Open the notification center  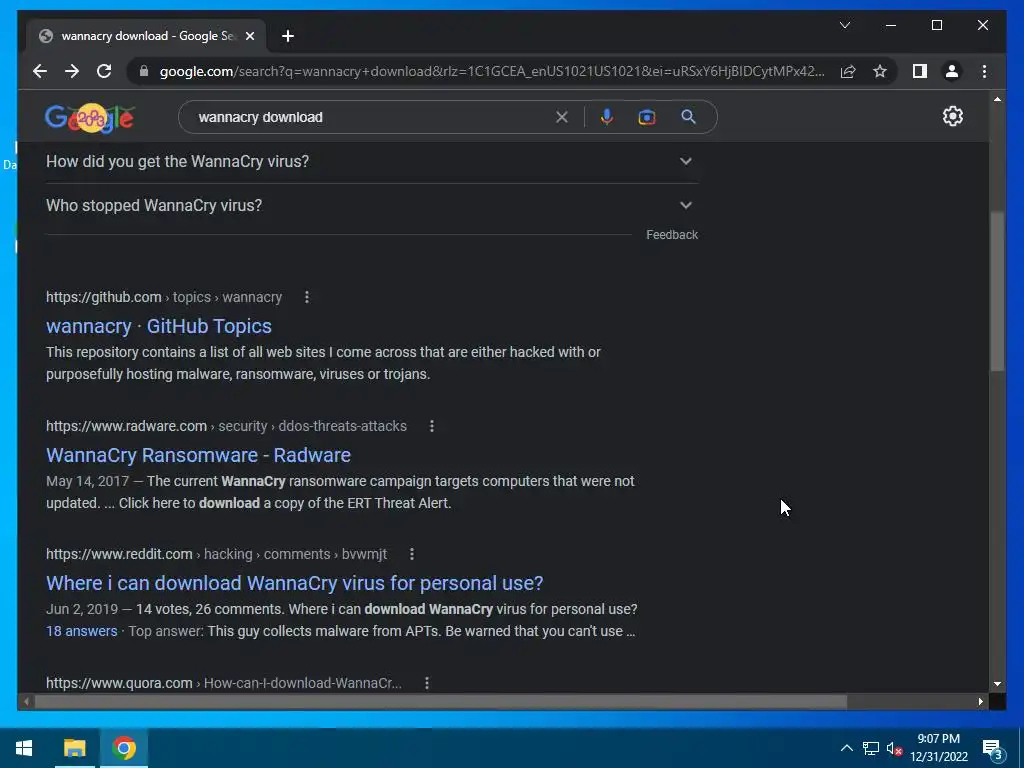[993, 749]
